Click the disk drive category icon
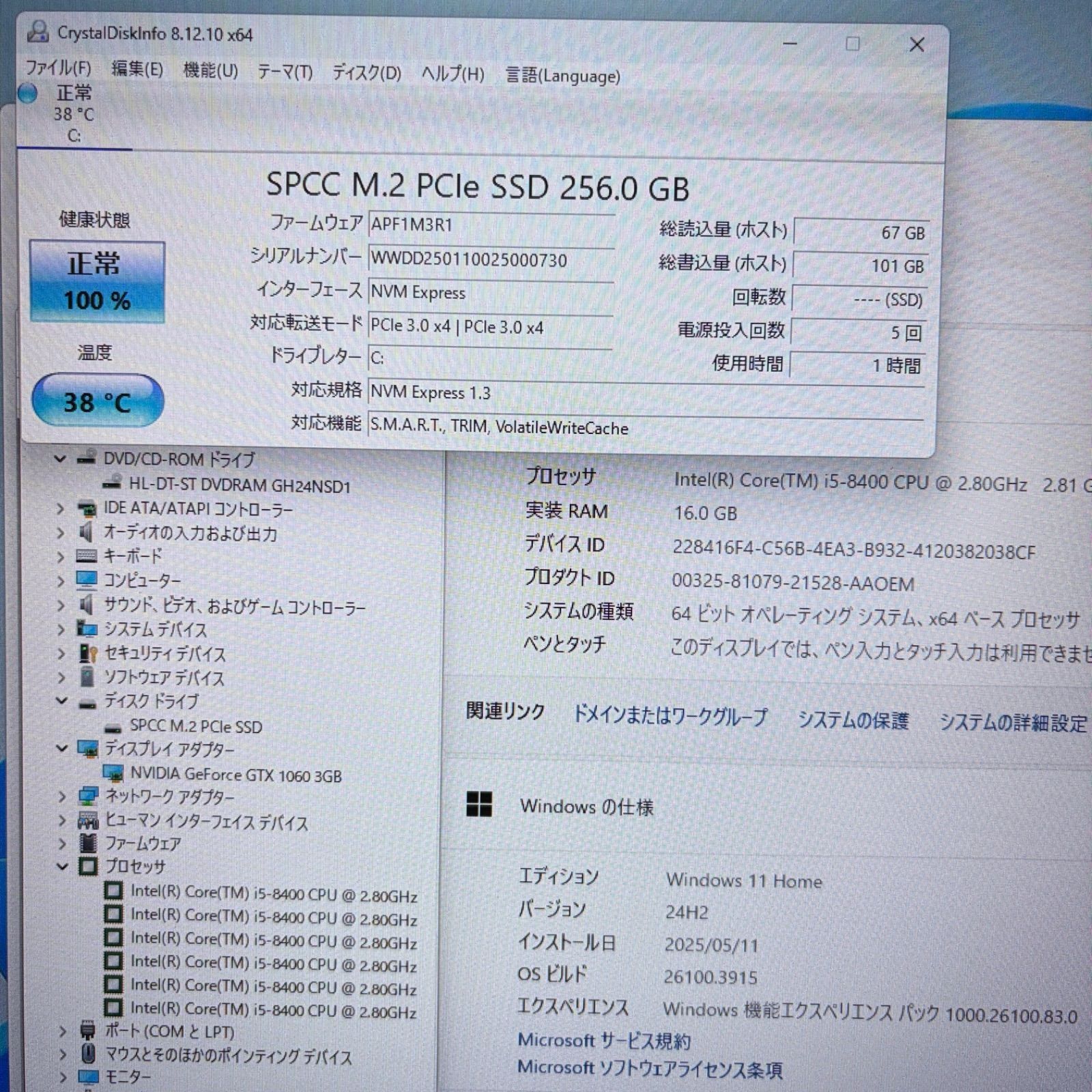 point(87,703)
